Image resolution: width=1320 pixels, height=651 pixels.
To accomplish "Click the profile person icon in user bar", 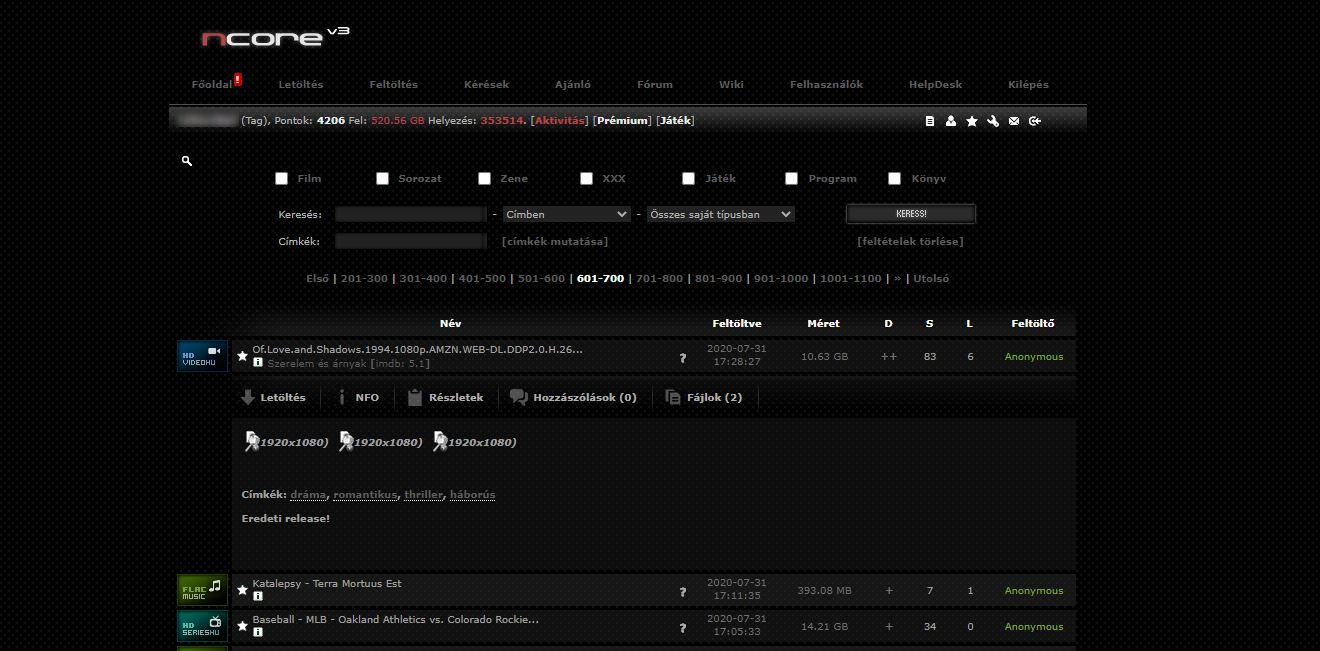I will point(951,121).
